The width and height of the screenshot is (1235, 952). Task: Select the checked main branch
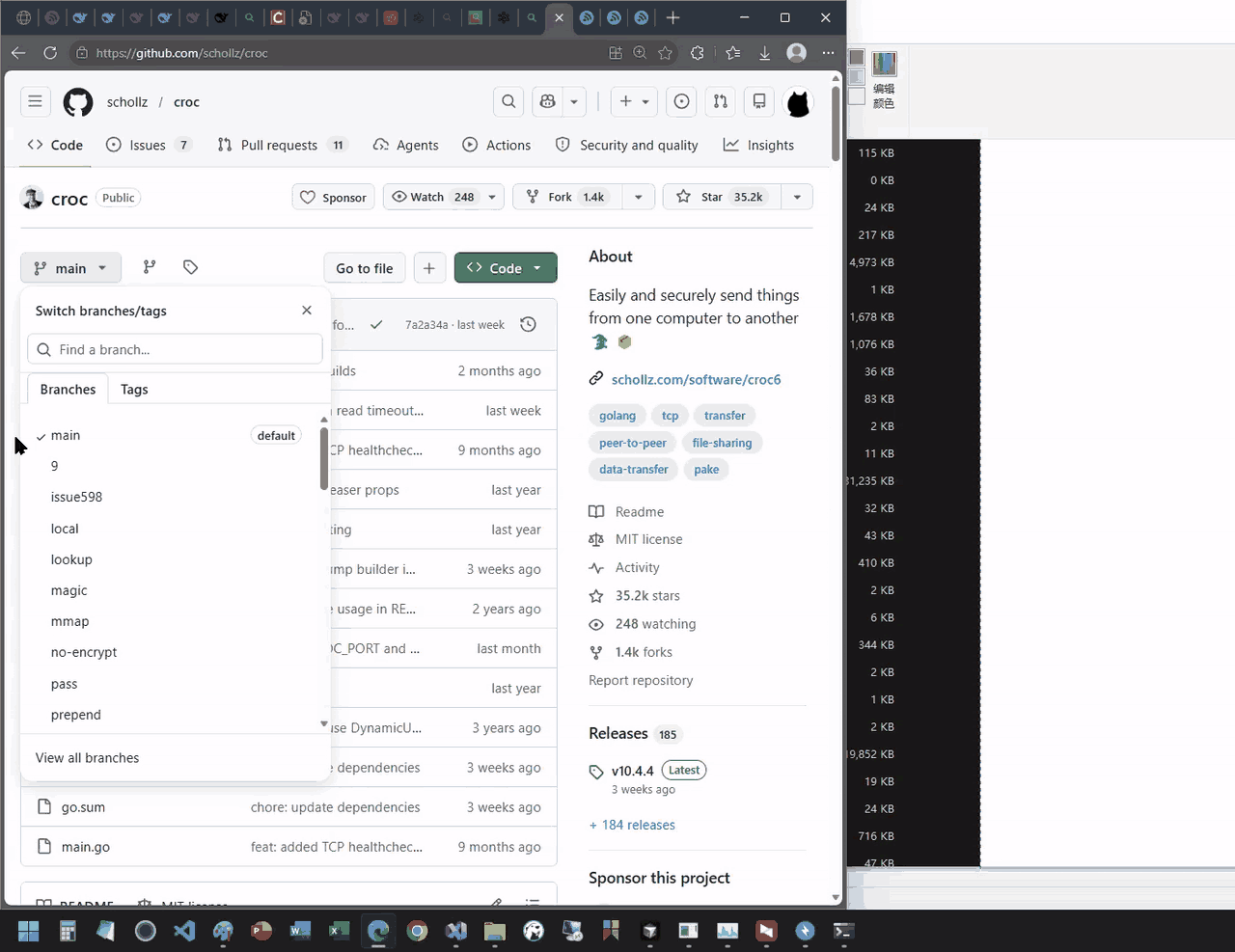(x=175, y=435)
